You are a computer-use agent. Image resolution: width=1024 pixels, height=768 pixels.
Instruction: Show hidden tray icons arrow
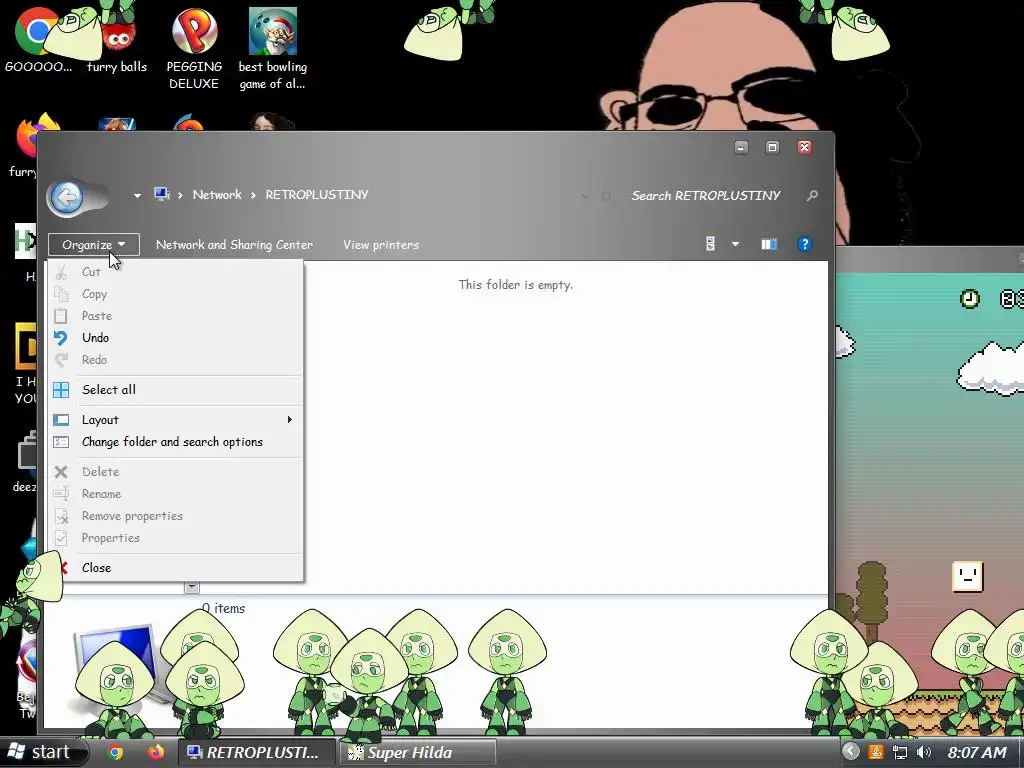[850, 752]
